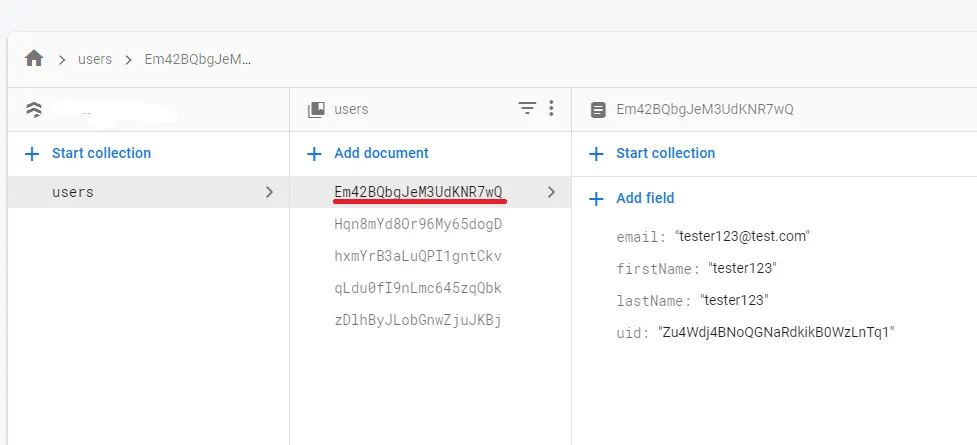Click the document icon beside Em42BQbgJeM3UdKNR7wQ header
Image resolution: width=977 pixels, height=445 pixels.
[598, 110]
